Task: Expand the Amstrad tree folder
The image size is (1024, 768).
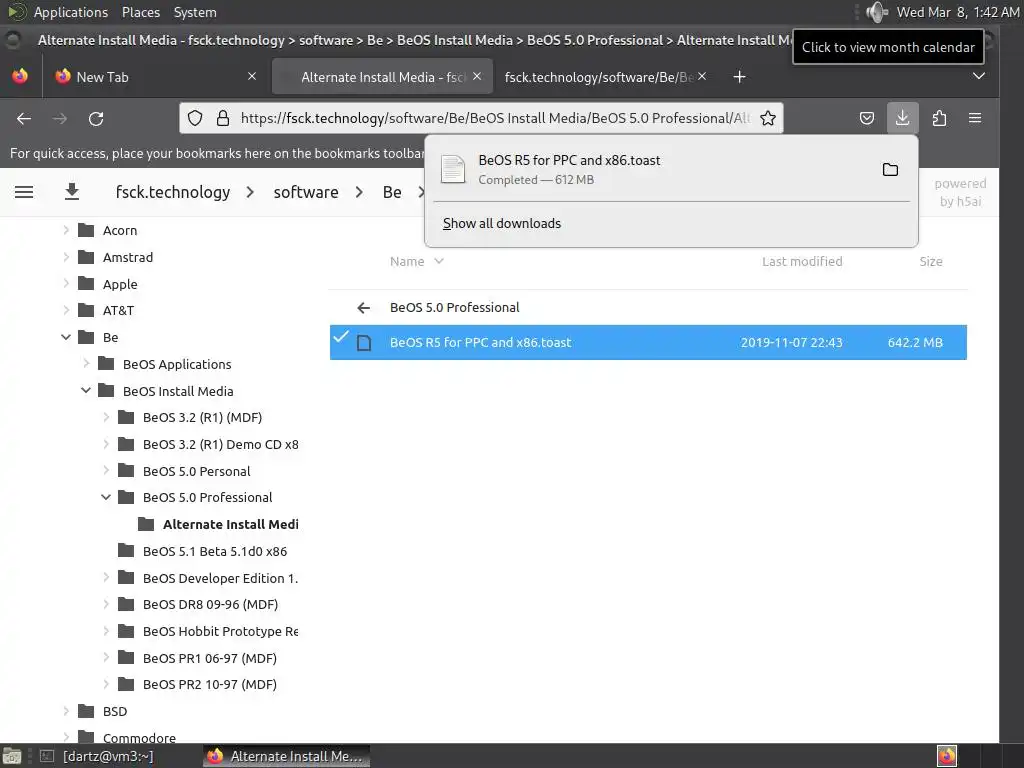Action: 66,257
